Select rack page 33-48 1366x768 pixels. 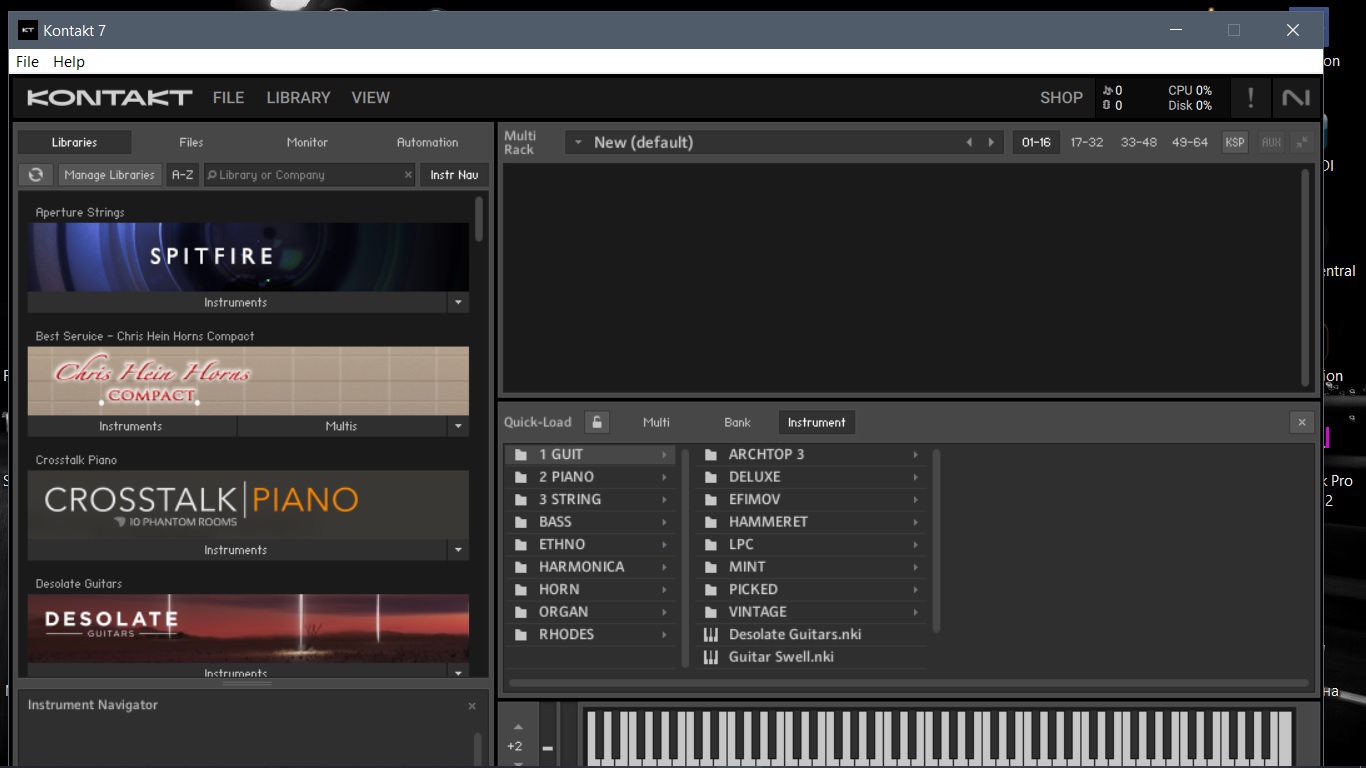(1139, 142)
